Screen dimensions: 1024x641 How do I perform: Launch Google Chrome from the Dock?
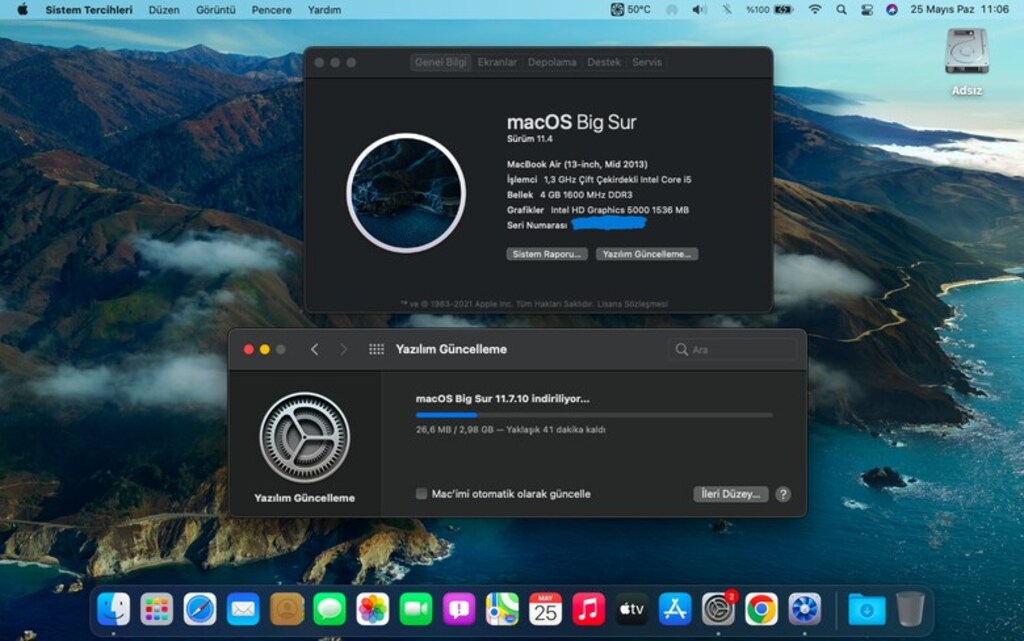(x=761, y=610)
